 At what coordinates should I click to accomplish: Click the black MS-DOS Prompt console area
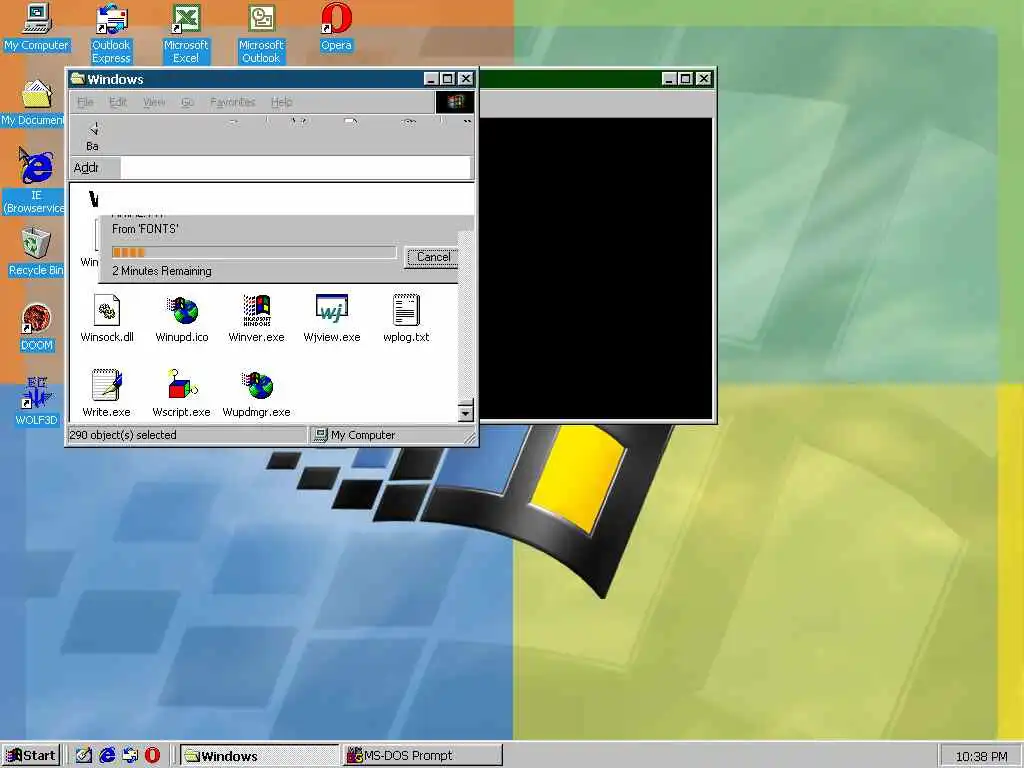pos(596,268)
